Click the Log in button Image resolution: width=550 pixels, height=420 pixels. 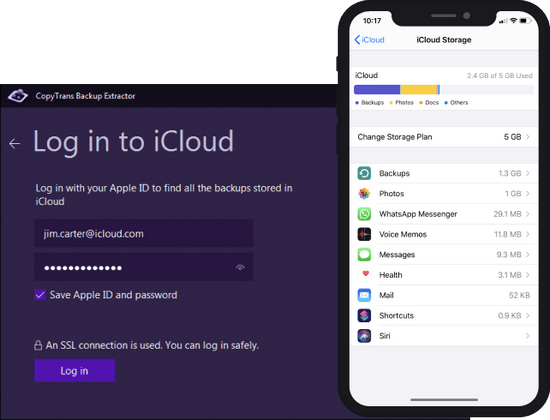click(x=74, y=370)
